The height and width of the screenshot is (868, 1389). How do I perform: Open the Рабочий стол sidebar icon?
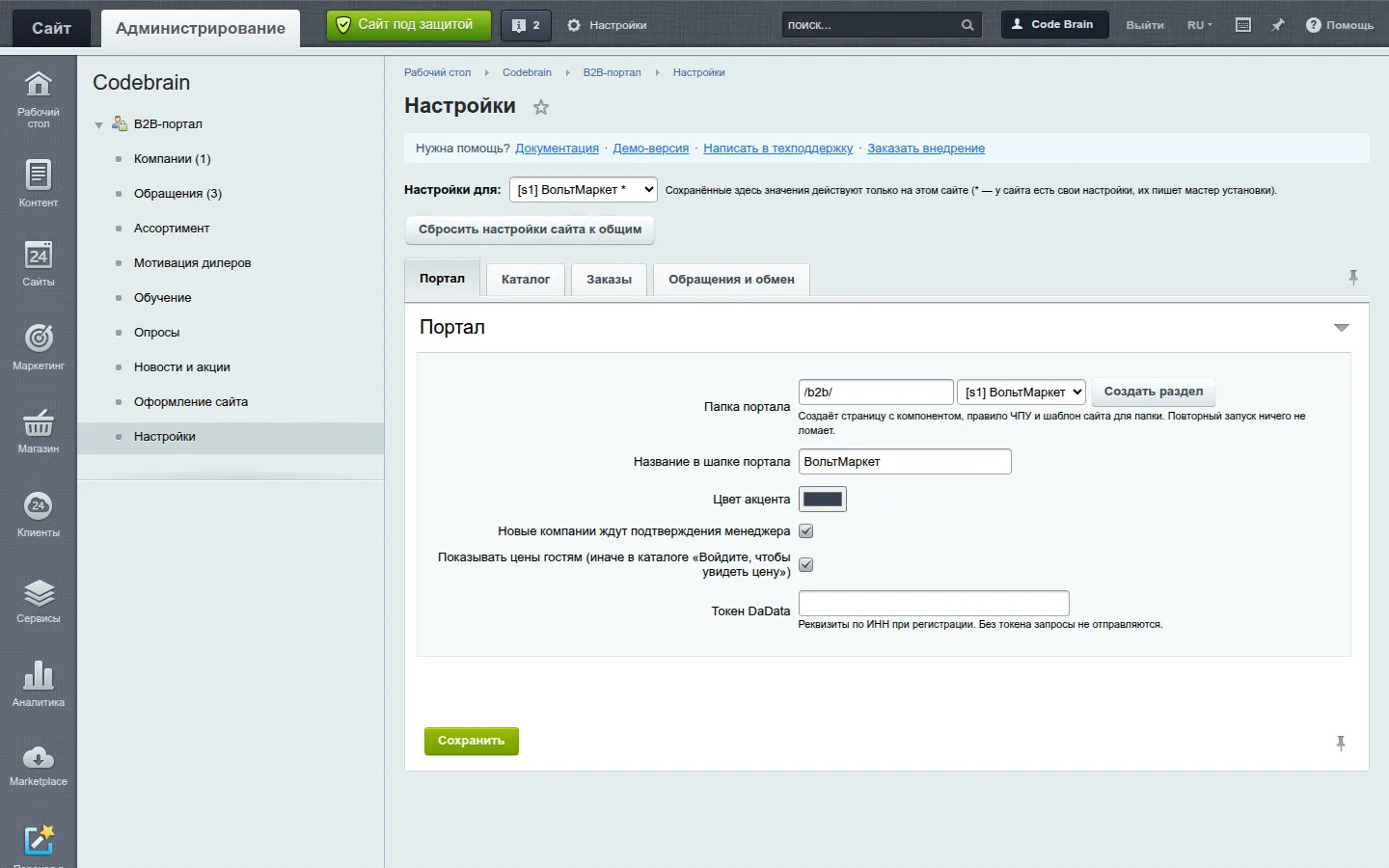pyautogui.click(x=38, y=98)
